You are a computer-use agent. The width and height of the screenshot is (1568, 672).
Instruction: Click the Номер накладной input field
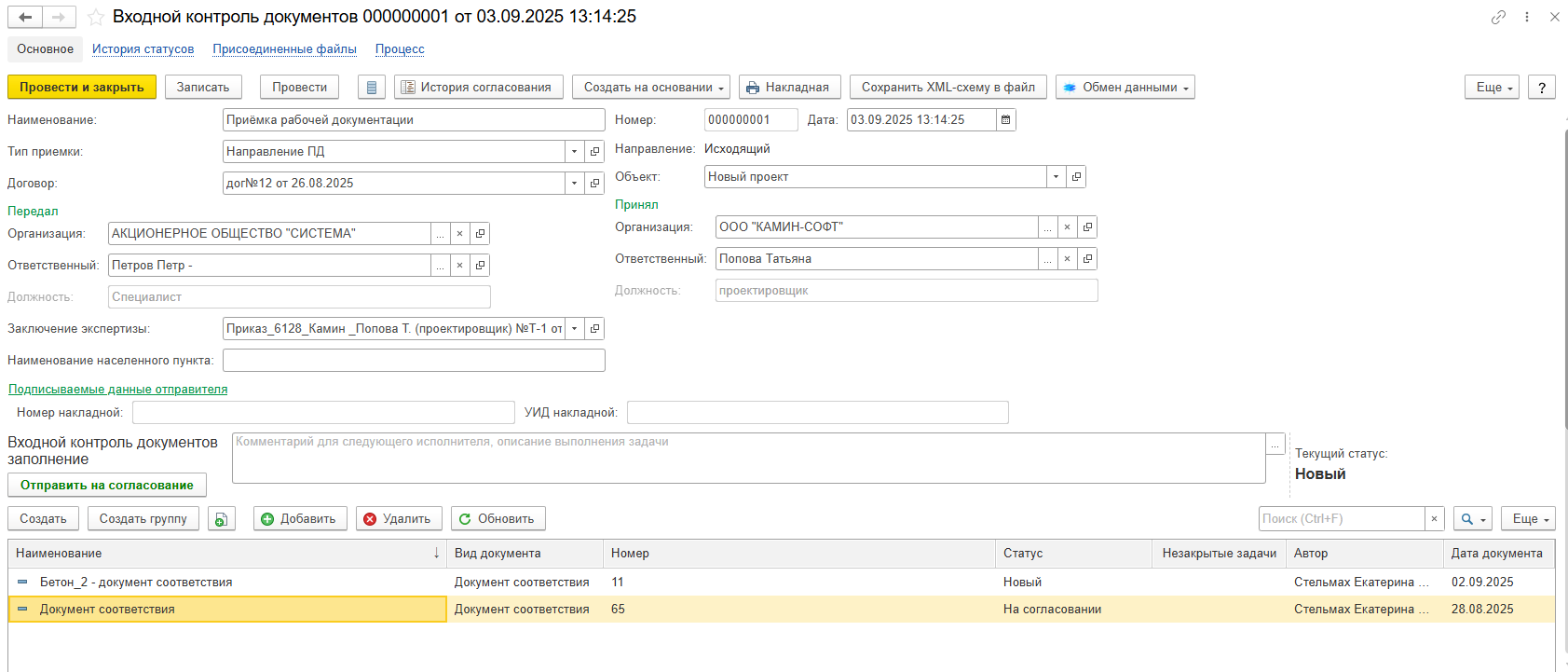point(323,413)
